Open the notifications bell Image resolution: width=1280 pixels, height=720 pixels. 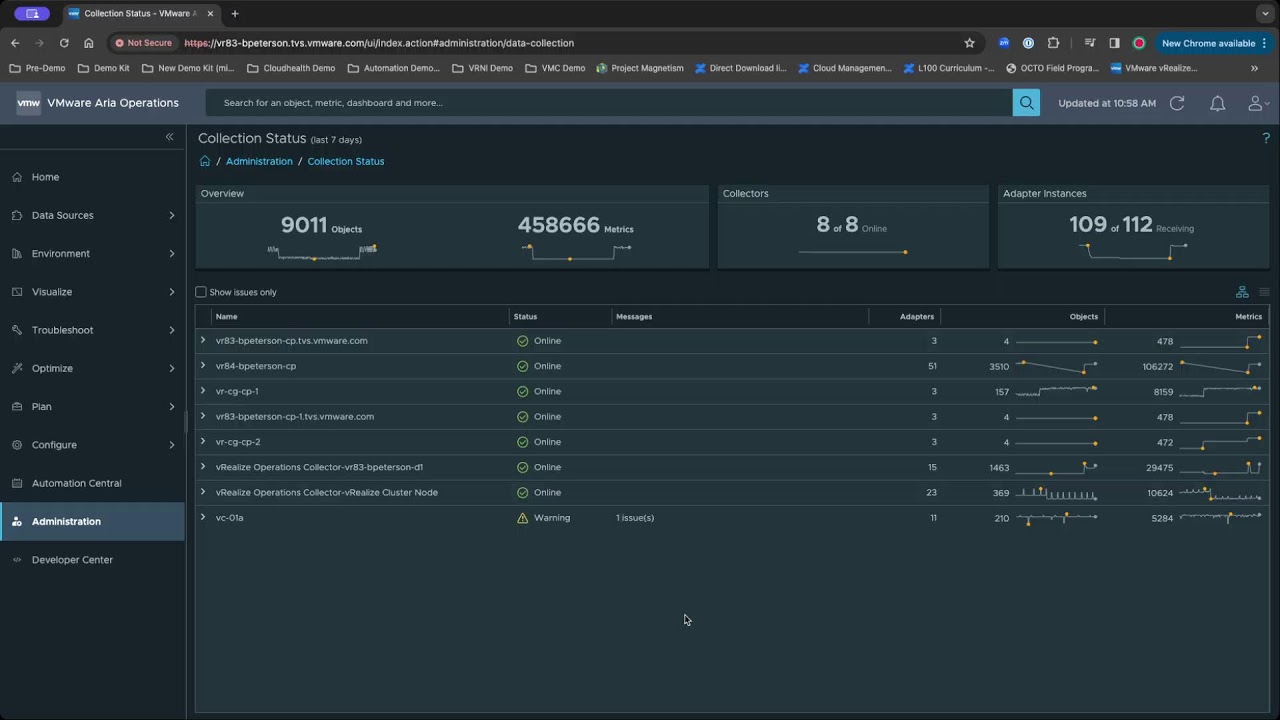1217,103
